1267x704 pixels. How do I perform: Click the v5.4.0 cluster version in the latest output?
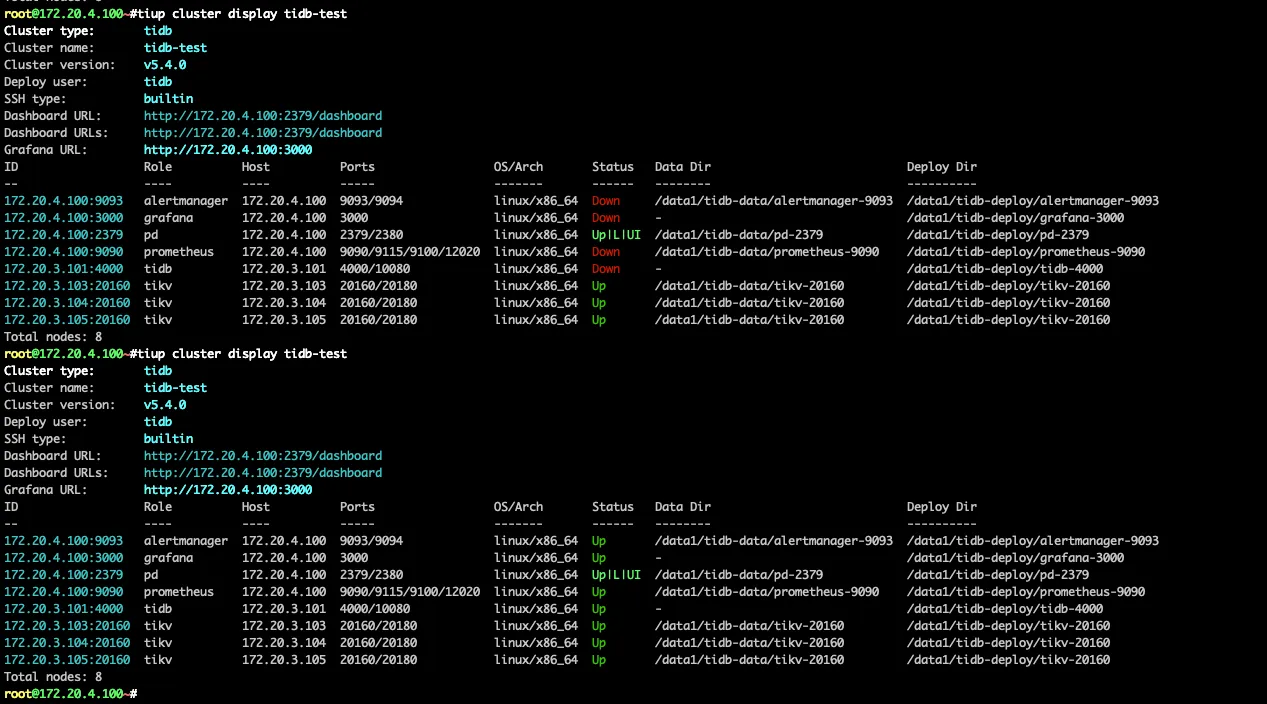tap(165, 405)
